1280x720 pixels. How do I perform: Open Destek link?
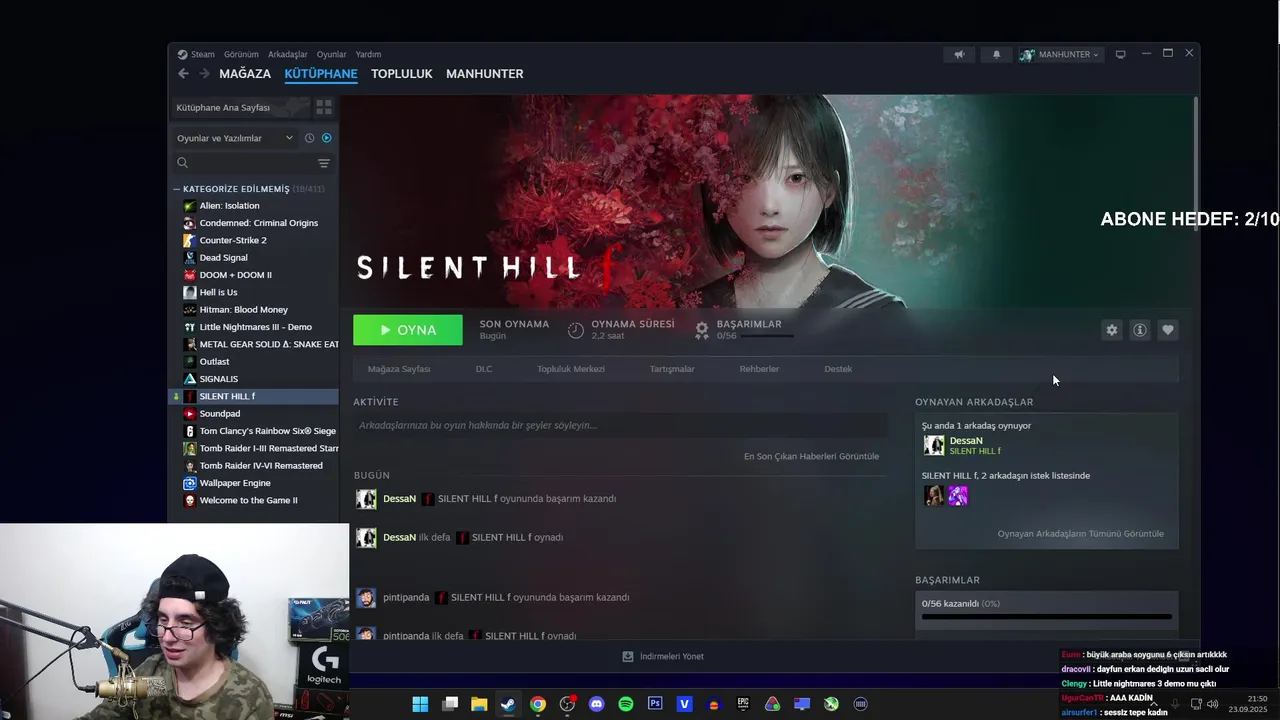click(x=838, y=369)
